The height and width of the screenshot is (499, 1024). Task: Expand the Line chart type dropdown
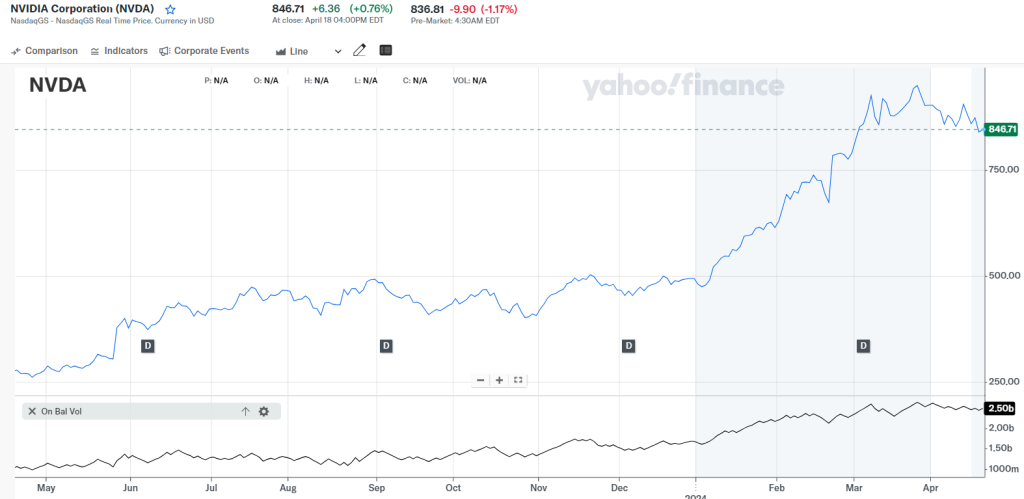click(299, 51)
